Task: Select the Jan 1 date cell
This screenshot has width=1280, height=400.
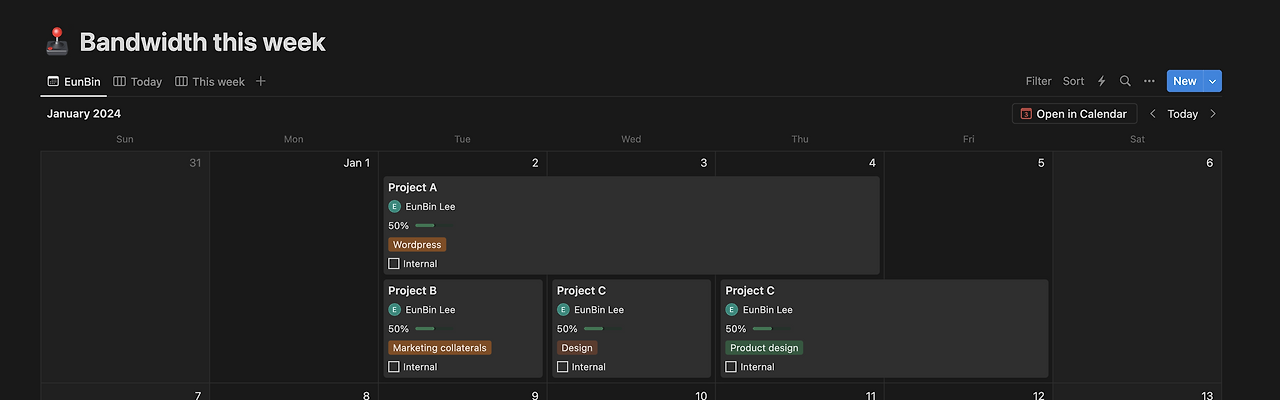Action: click(x=293, y=266)
